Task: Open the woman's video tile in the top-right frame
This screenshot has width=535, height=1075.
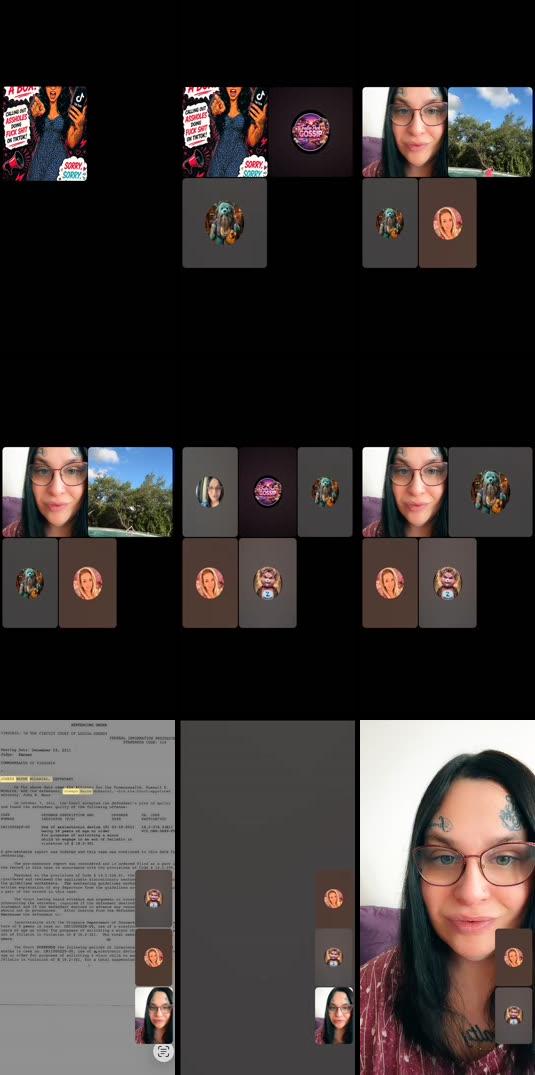Action: (405, 132)
